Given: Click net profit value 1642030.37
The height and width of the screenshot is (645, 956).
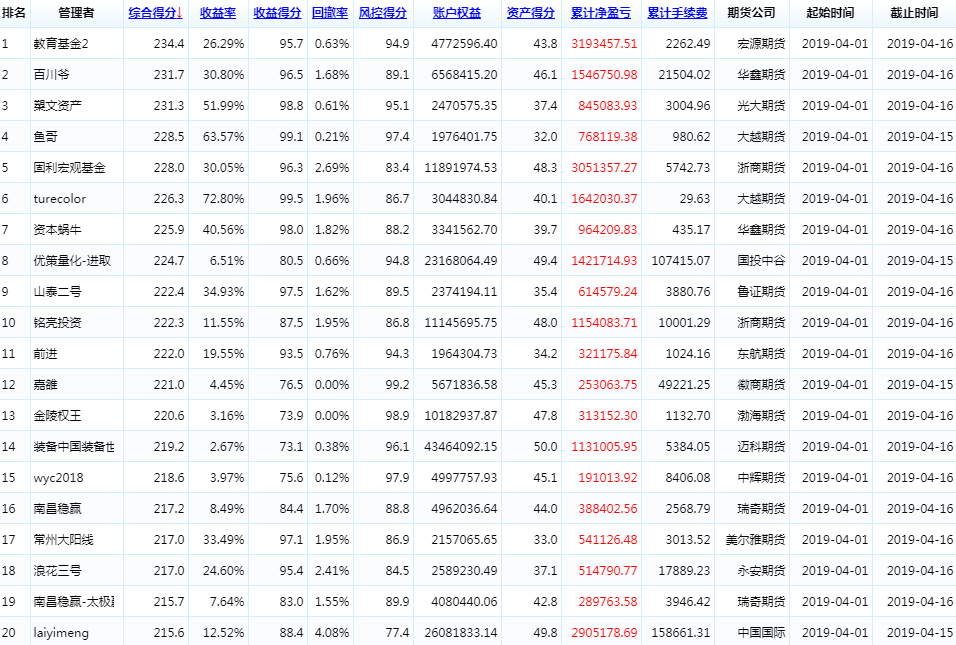Looking at the screenshot, I should [x=604, y=199].
